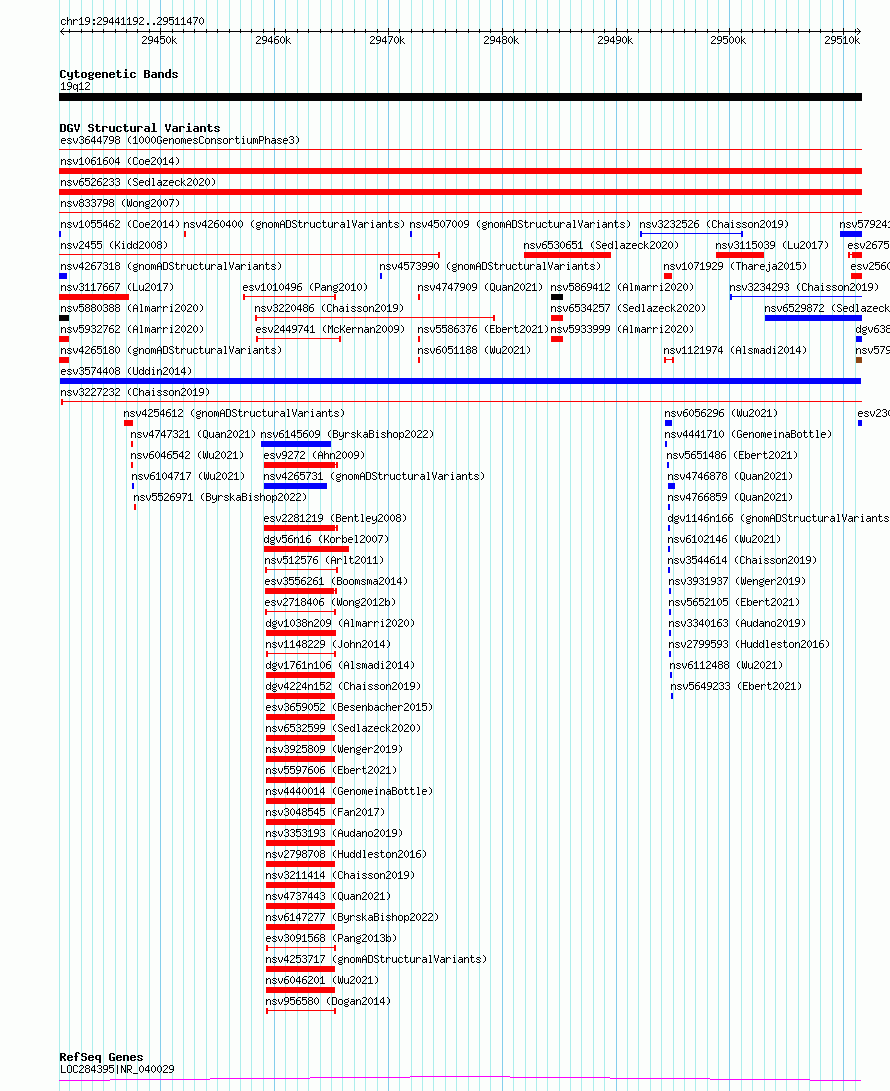
Task: Select variant nsv3048545 (Fan2017)
Action: 325,812
